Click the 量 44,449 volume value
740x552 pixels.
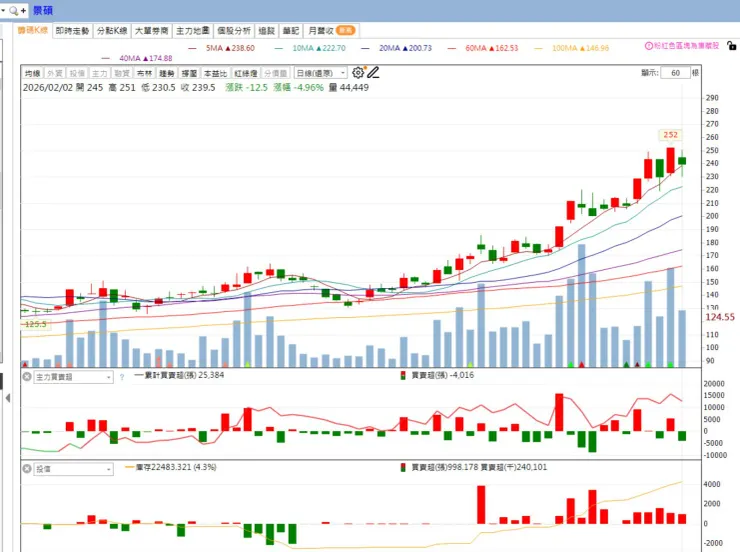[349, 87]
